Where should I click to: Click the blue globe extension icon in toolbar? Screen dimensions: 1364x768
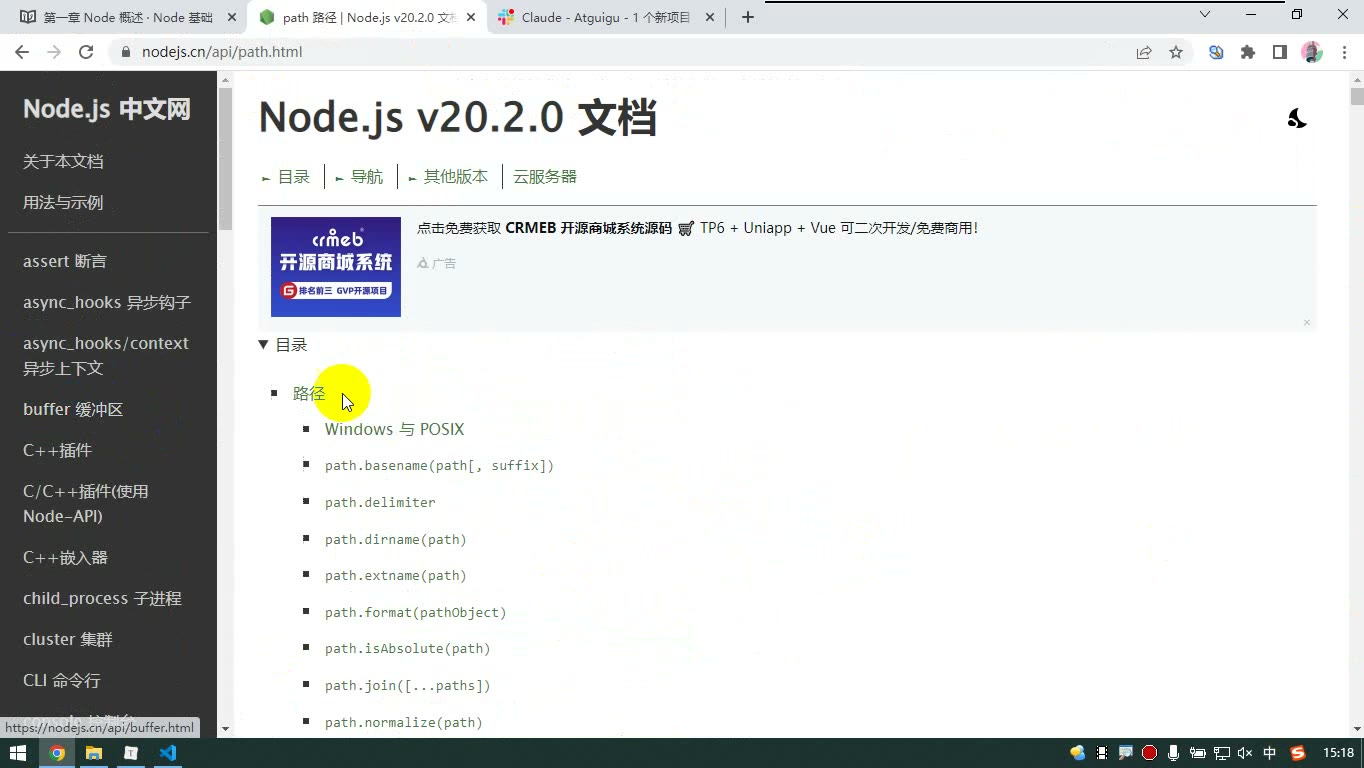(x=1216, y=52)
